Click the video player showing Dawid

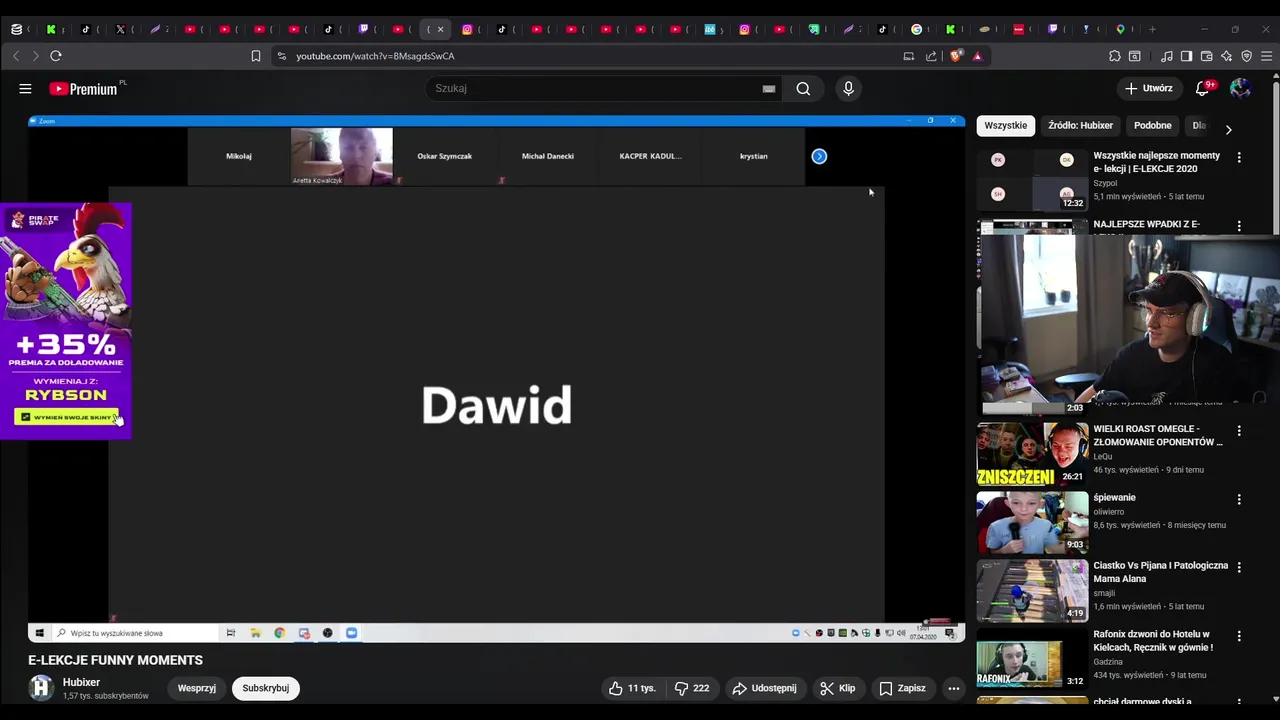[x=496, y=380]
